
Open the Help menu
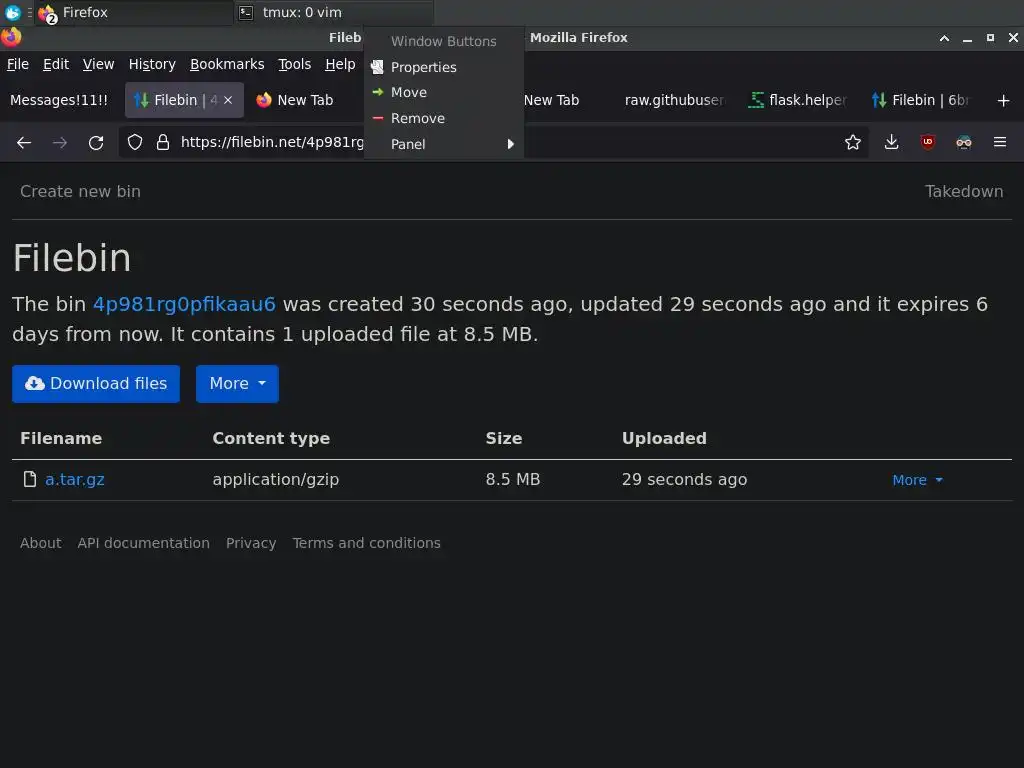coord(340,64)
